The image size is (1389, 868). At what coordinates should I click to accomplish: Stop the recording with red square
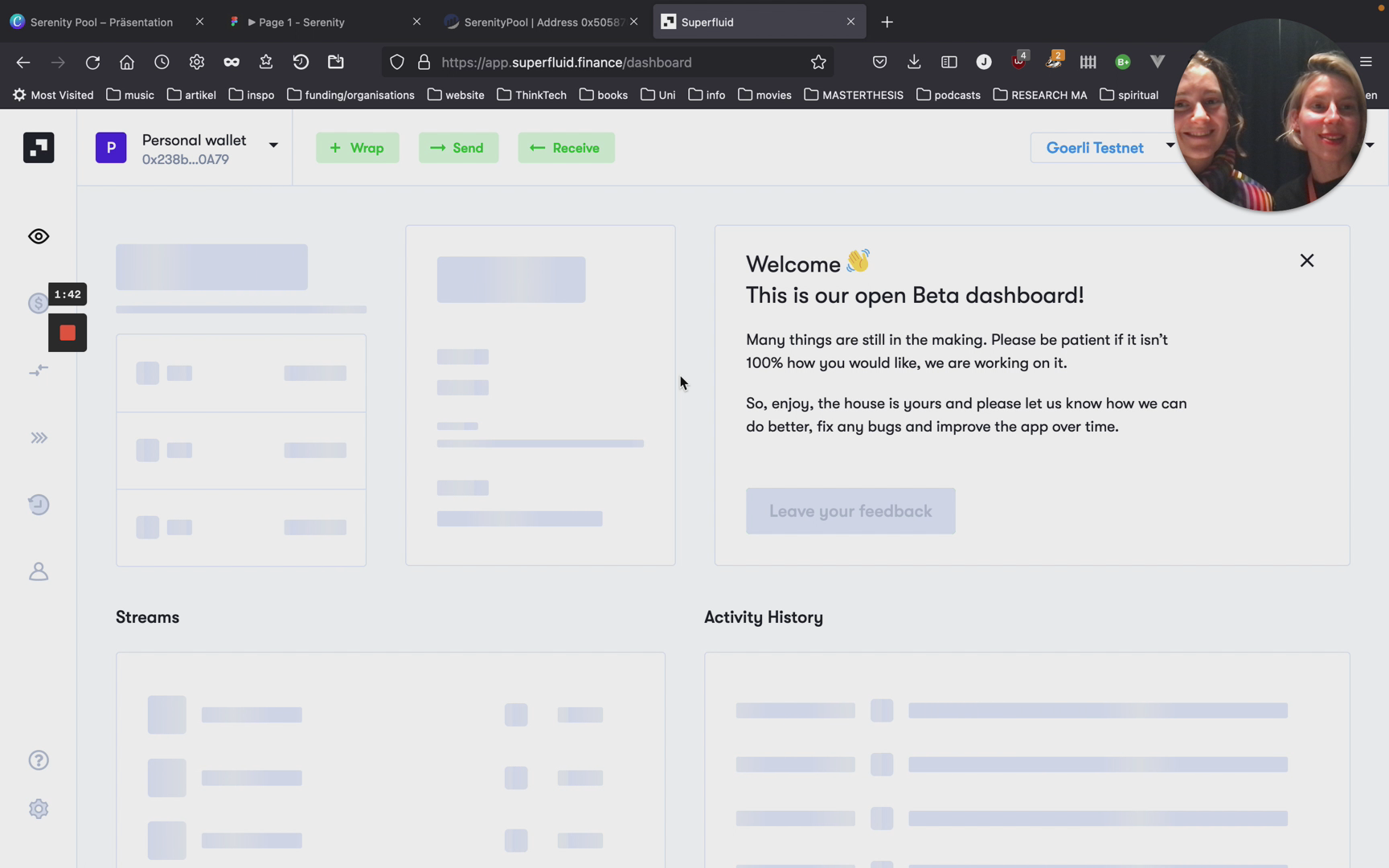(x=68, y=333)
